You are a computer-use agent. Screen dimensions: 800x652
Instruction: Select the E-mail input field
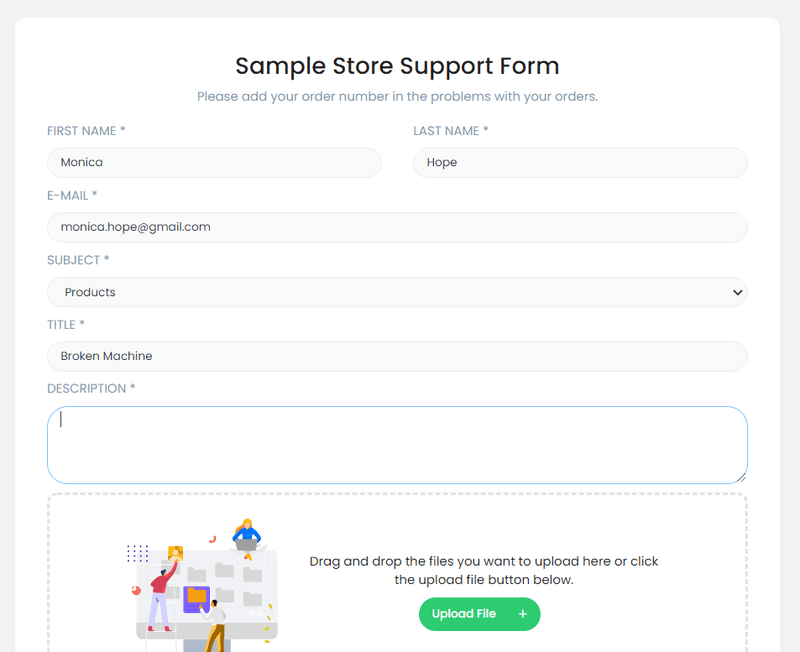(397, 227)
